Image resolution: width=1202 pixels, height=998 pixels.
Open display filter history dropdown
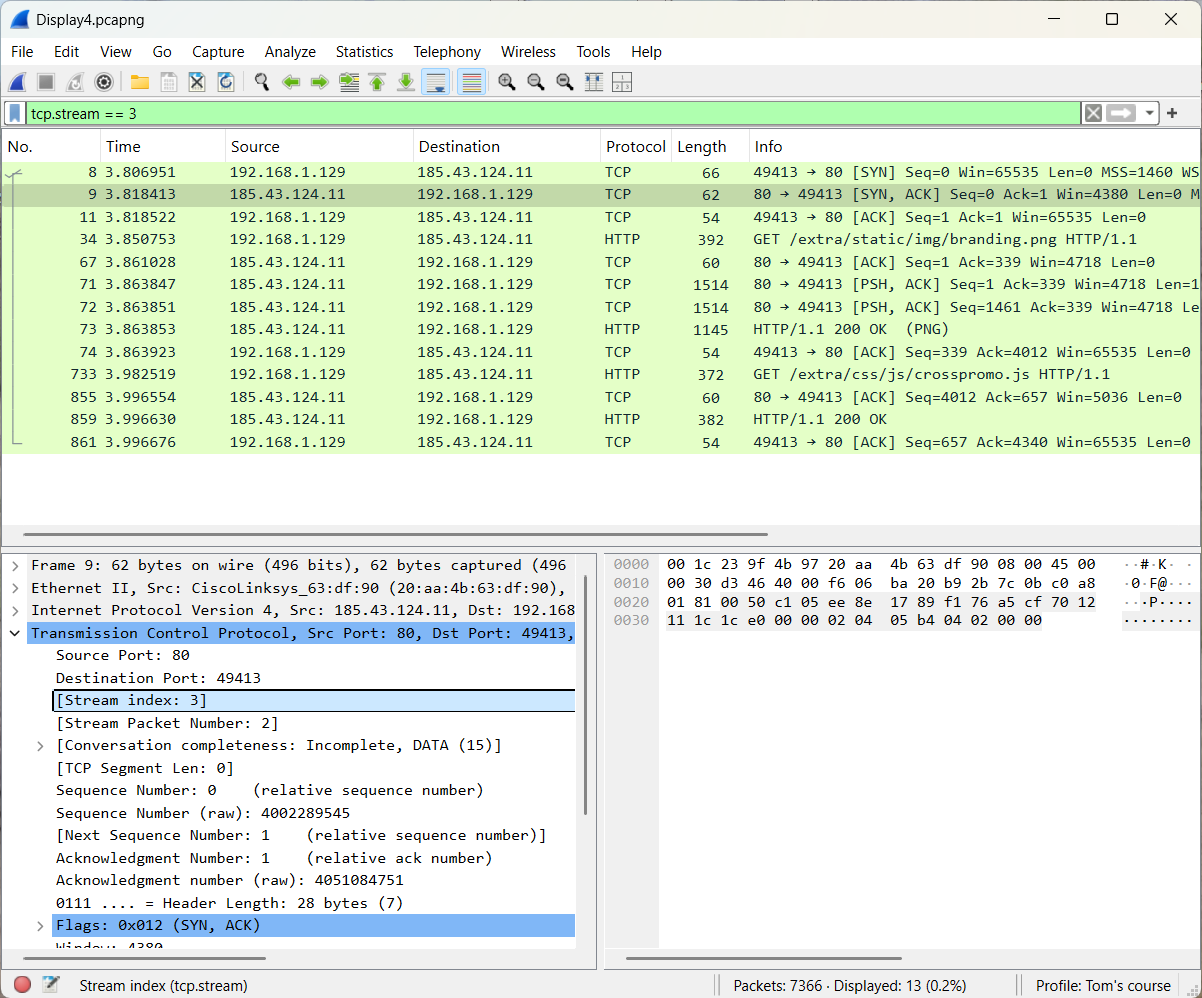pyautogui.click(x=1150, y=113)
